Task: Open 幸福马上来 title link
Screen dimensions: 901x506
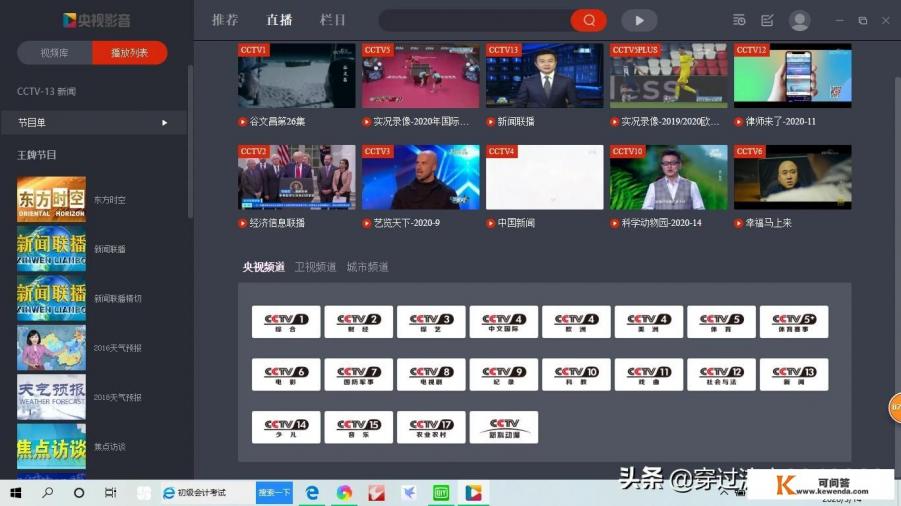Action: 768,223
